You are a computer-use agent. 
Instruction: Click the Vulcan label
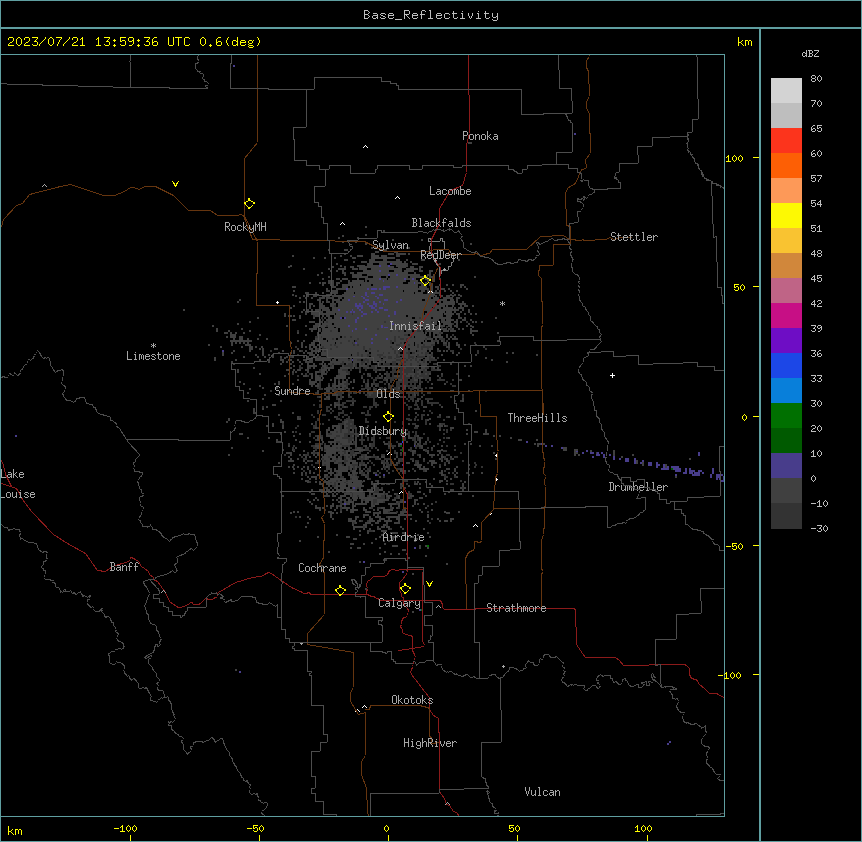[543, 792]
